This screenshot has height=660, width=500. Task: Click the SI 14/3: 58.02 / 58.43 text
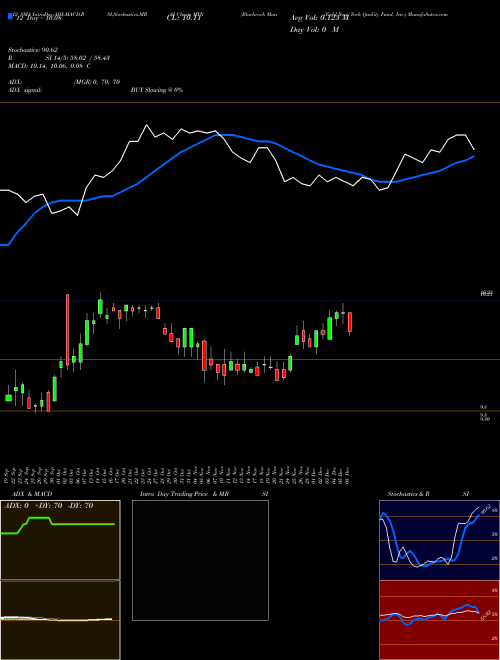coord(77,58)
